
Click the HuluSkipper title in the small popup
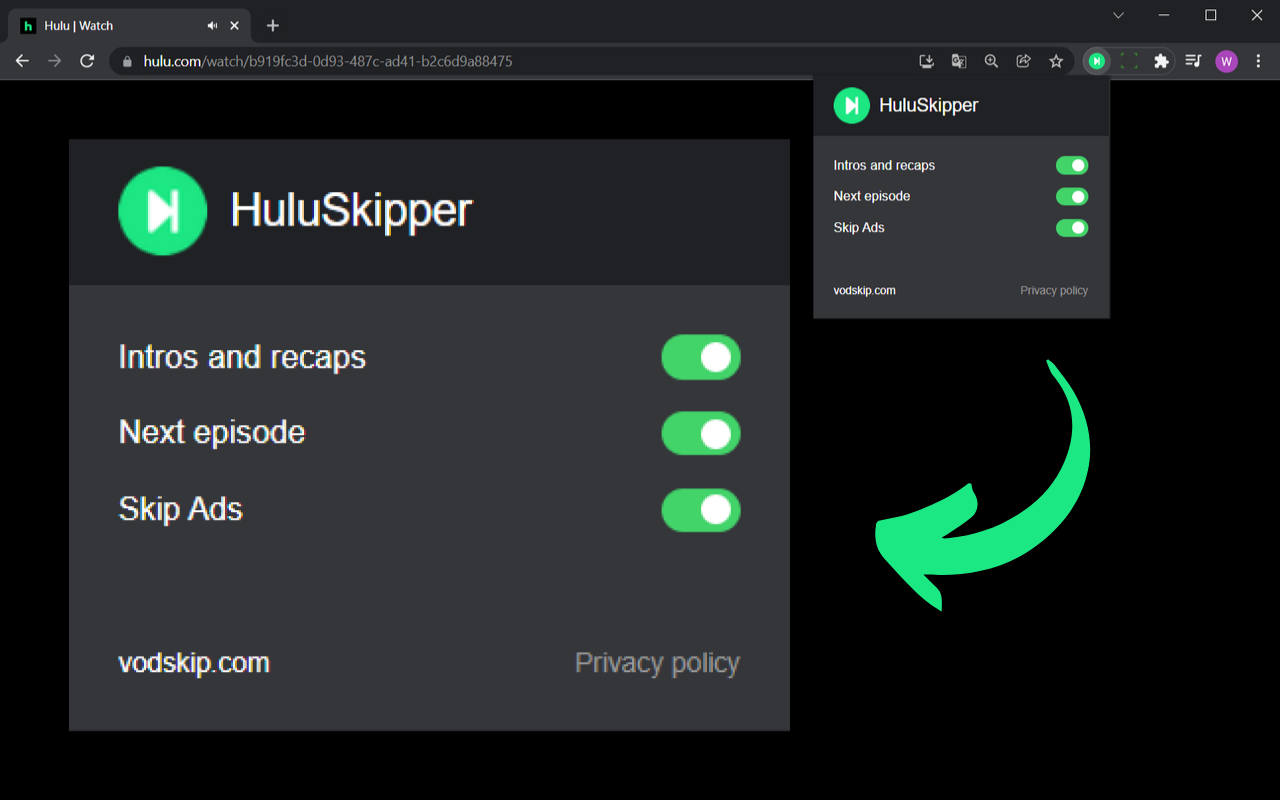(x=928, y=105)
